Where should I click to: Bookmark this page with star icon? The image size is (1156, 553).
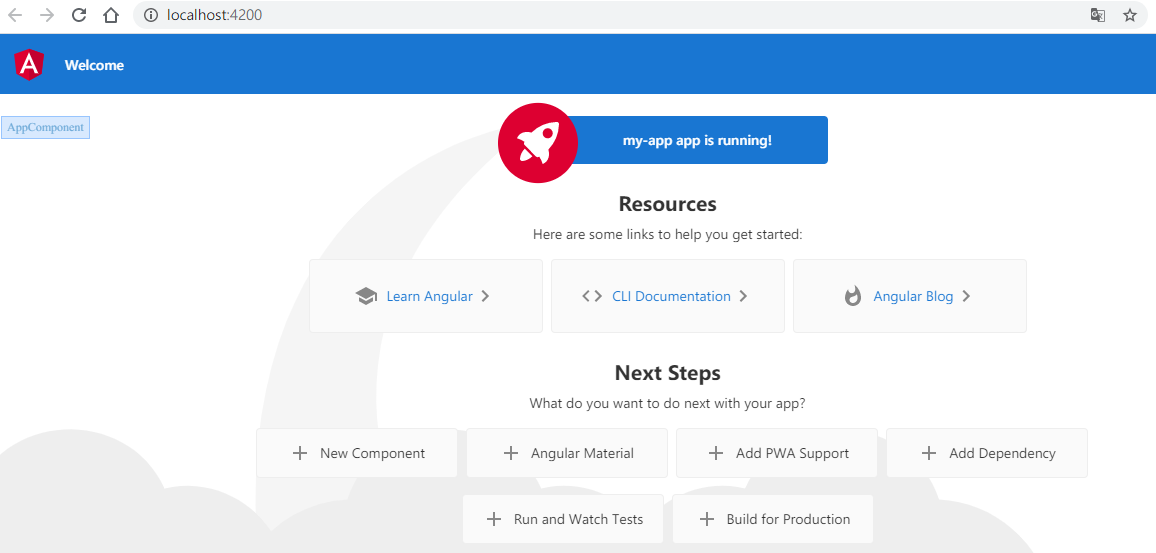(1129, 15)
